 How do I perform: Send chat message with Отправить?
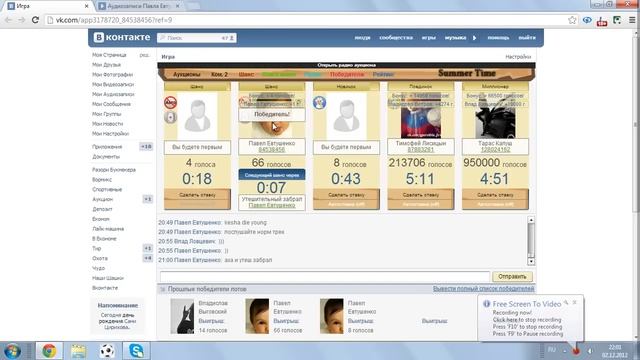point(512,276)
